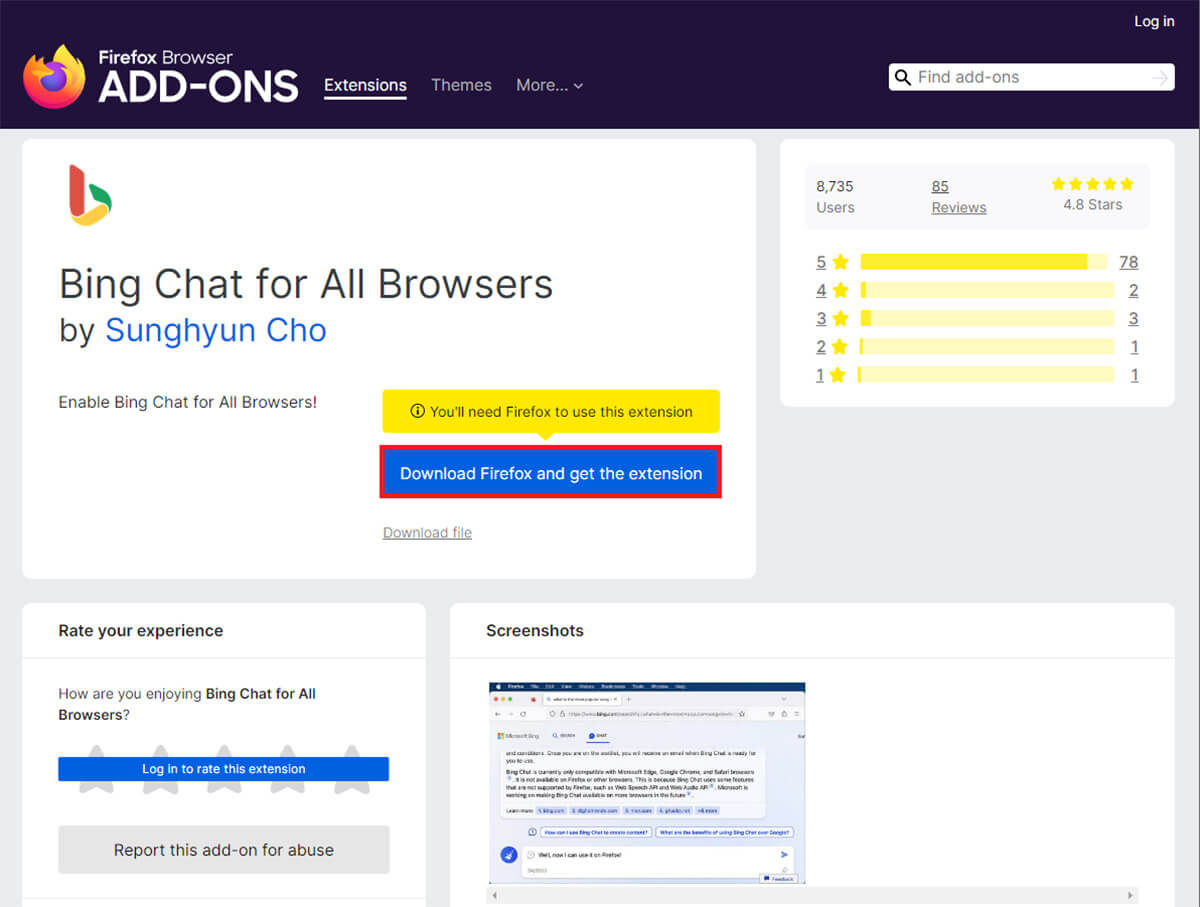This screenshot has width=1200, height=907.
Task: Click Log in to rate this extension
Action: click(223, 769)
